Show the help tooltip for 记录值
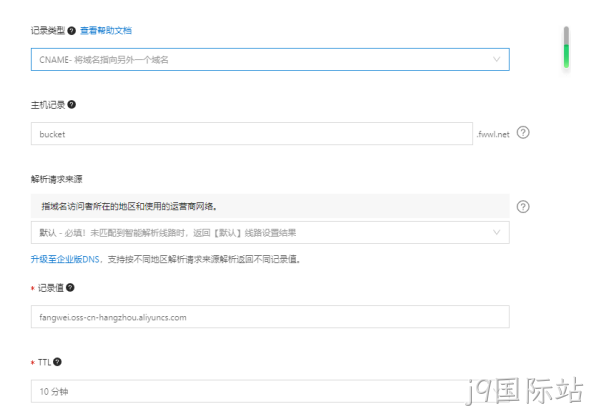Viewport: 599px width, 416px height. (x=70, y=287)
